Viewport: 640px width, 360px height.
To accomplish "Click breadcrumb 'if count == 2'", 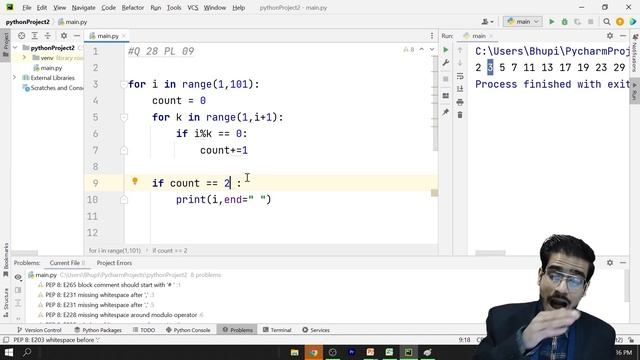I will (x=170, y=251).
